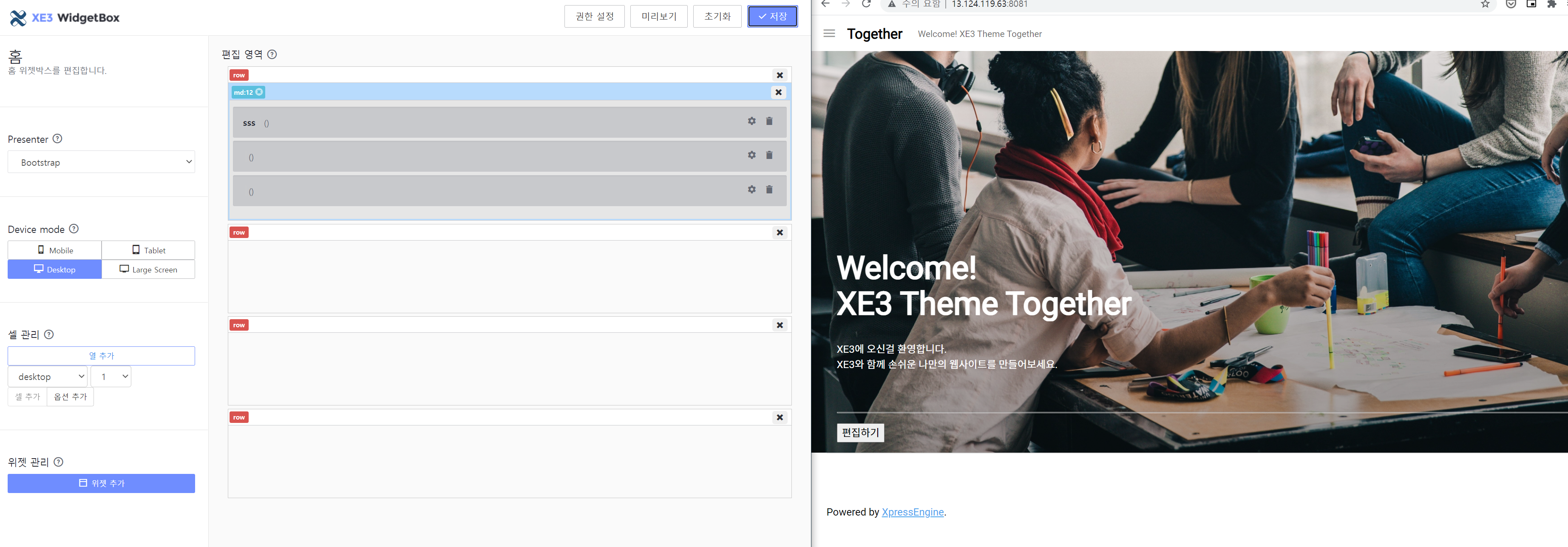Screen dimensions: 1568x547
Task: Select Tablet device mode
Action: [148, 250]
